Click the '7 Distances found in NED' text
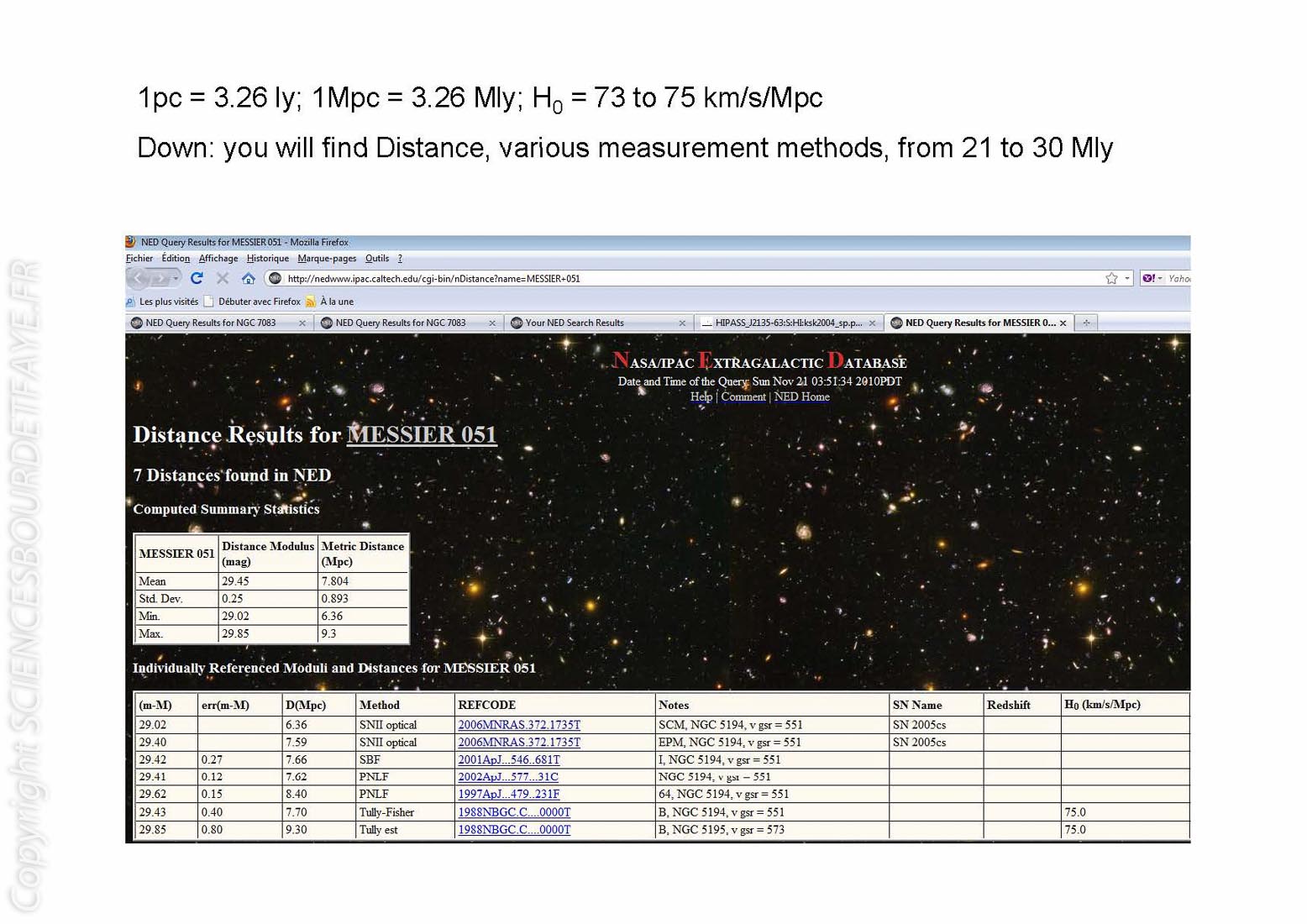 (x=232, y=475)
